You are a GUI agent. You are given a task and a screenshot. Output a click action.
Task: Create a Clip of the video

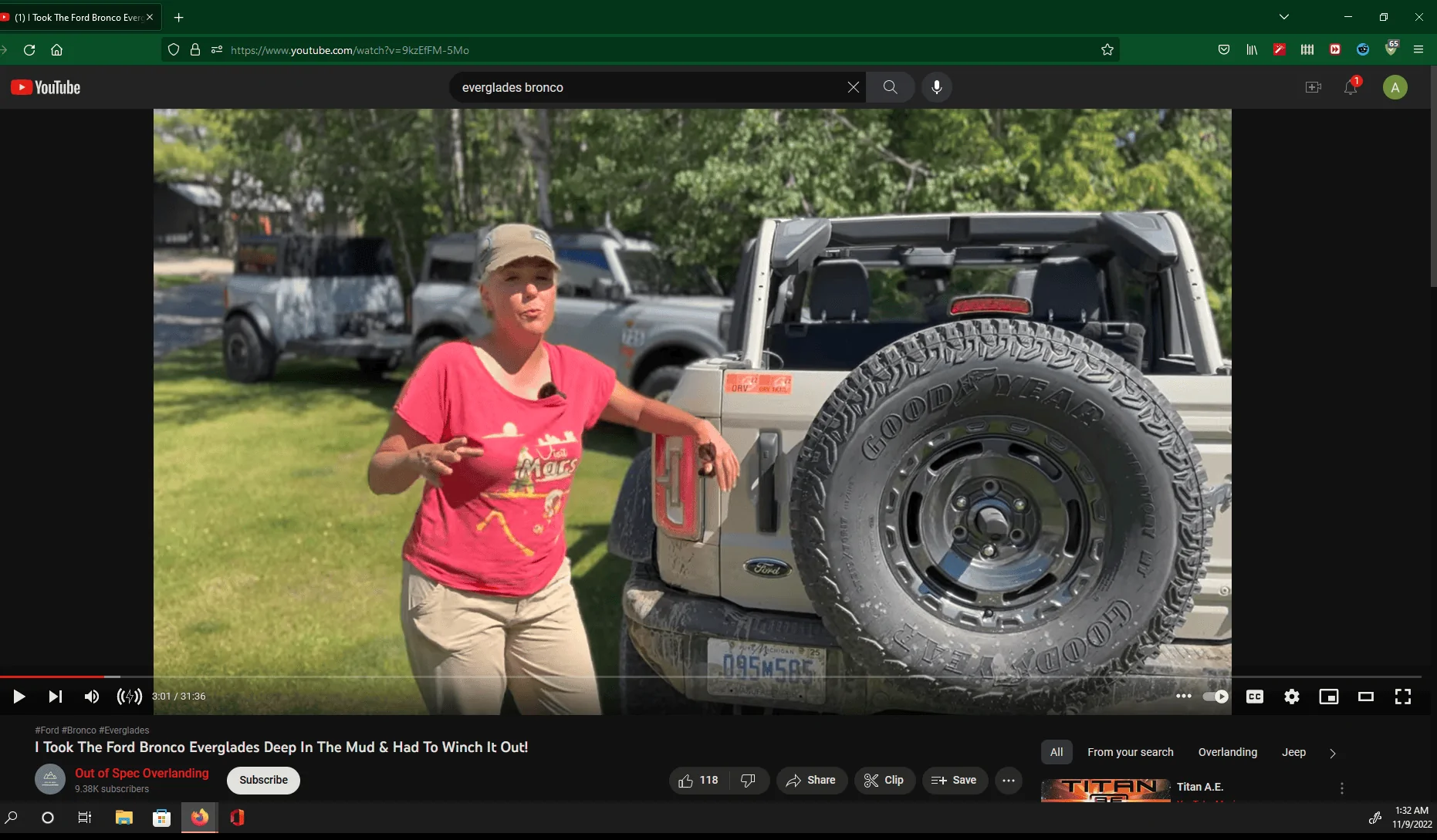pos(884,781)
